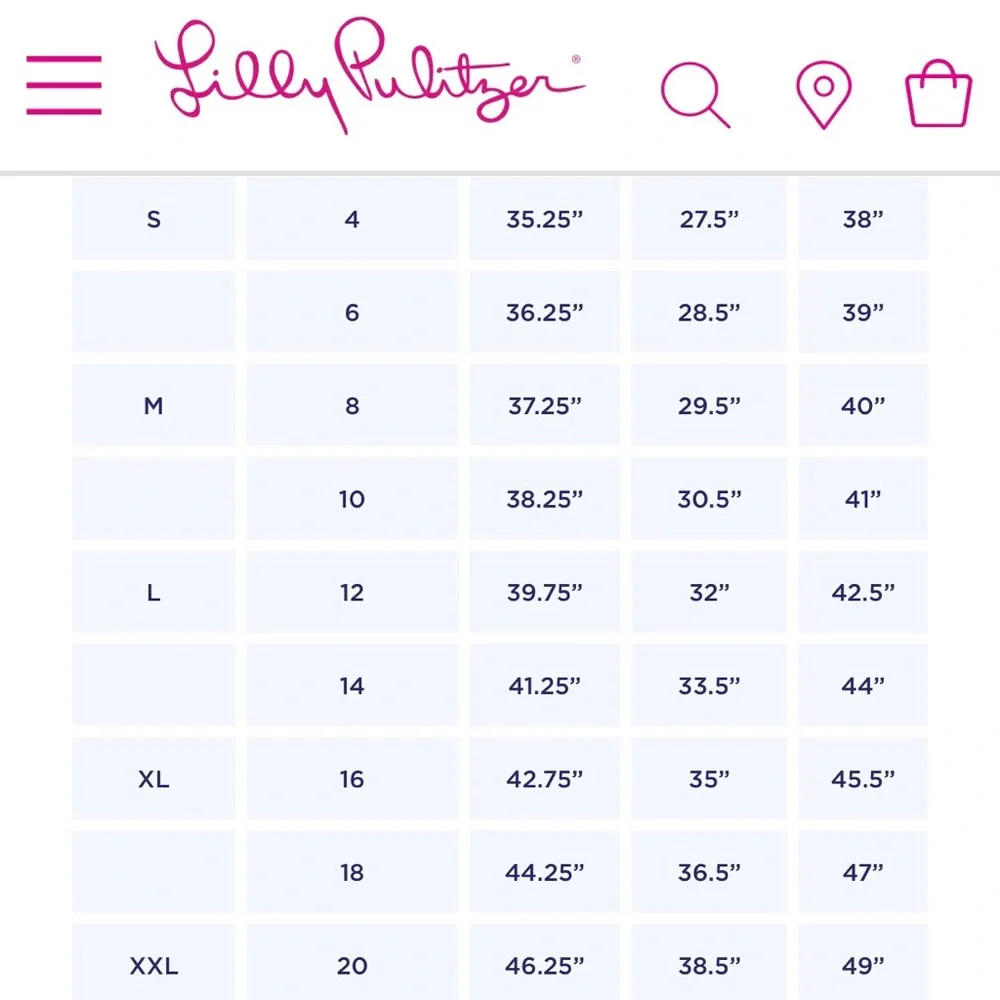Click the 35.25" measurement cell
The height and width of the screenshot is (1000, 1000).
[x=544, y=219]
